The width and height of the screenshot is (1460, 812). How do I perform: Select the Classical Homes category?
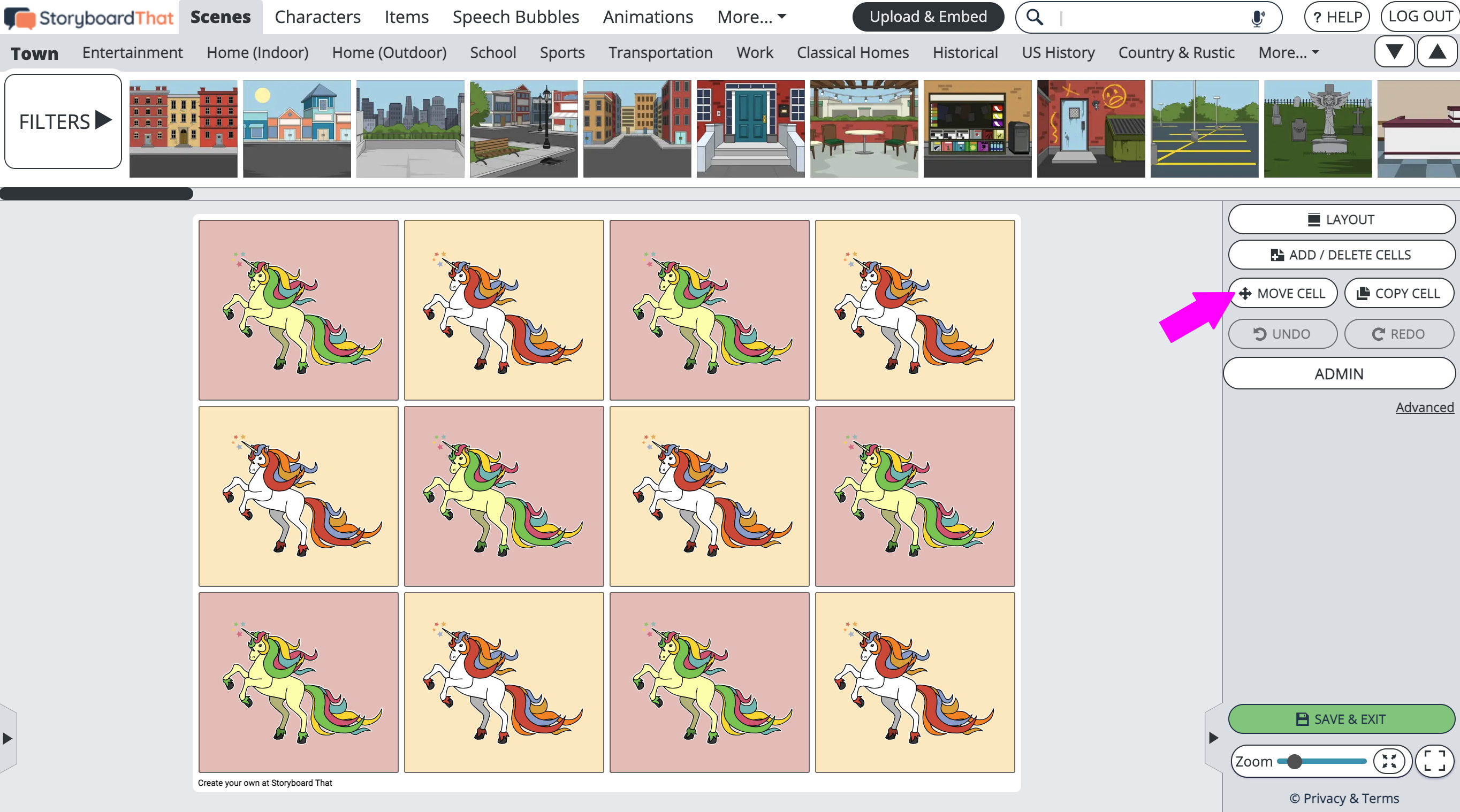point(853,53)
